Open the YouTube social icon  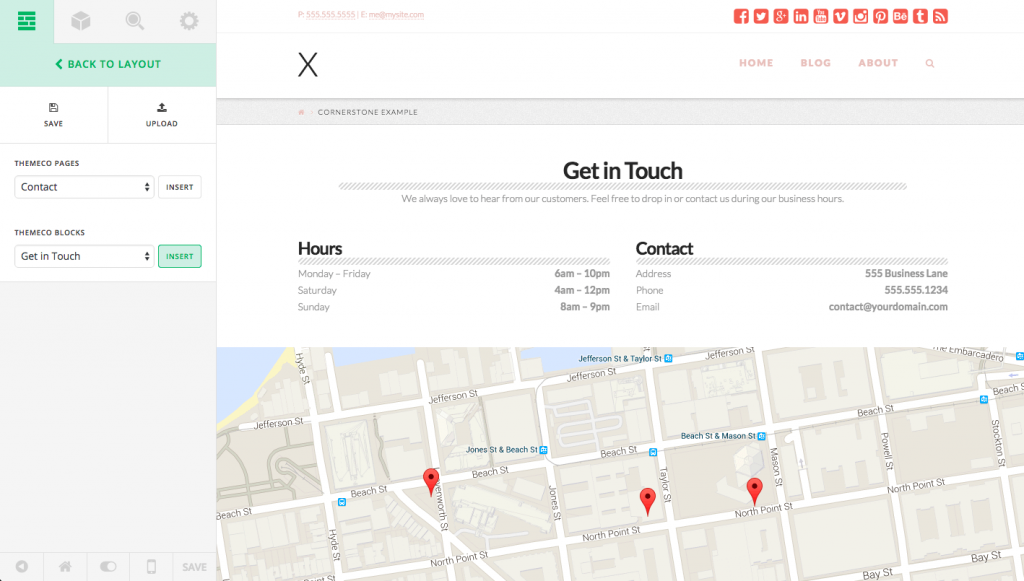click(821, 16)
